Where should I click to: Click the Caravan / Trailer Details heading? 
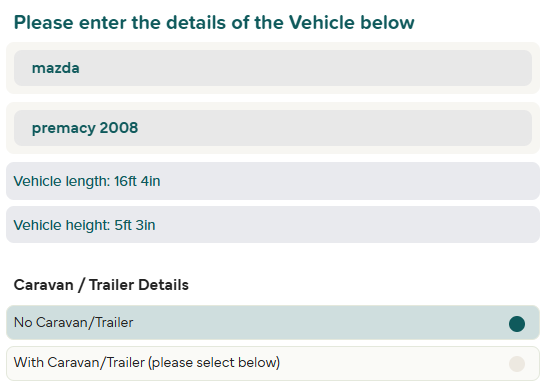101,285
